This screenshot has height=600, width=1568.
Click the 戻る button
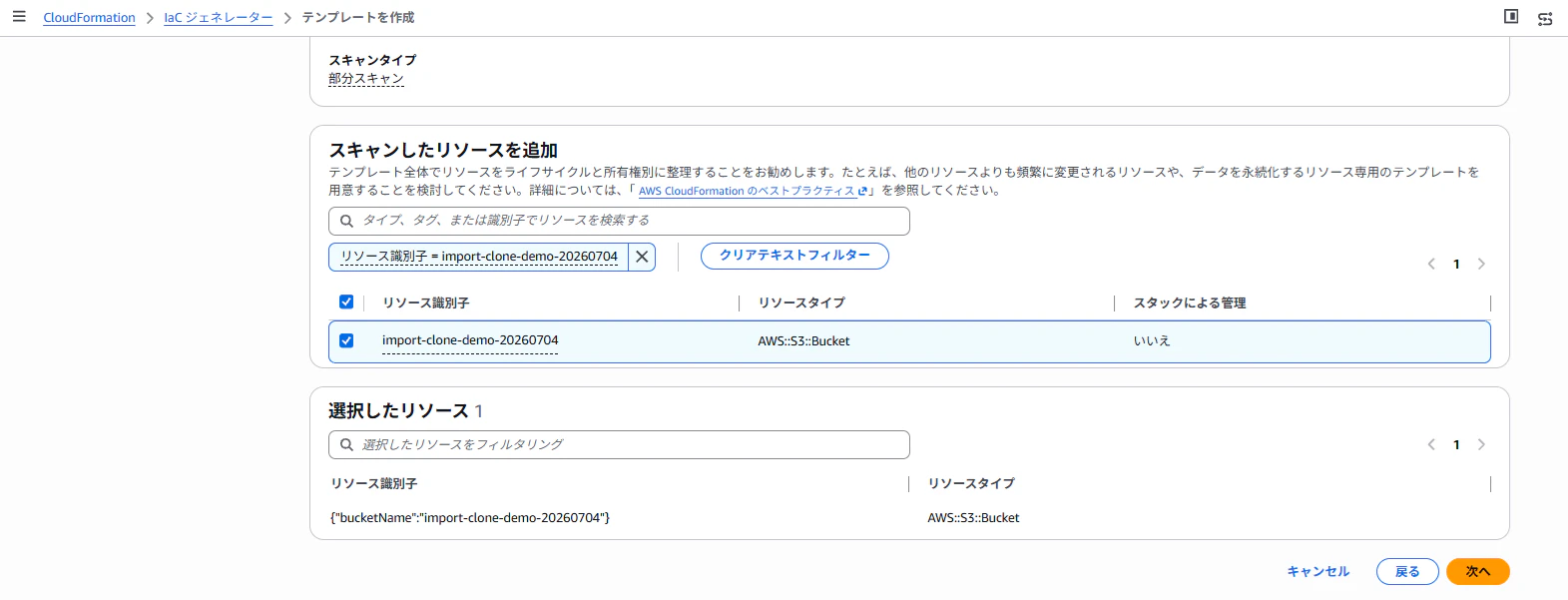pos(1407,571)
